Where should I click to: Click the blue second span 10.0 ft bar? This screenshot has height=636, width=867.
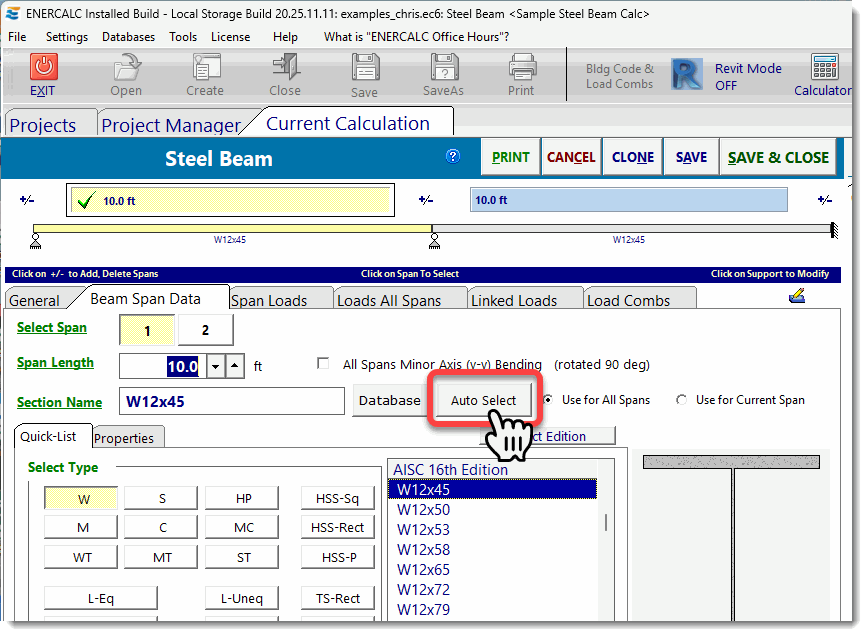[x=629, y=200]
